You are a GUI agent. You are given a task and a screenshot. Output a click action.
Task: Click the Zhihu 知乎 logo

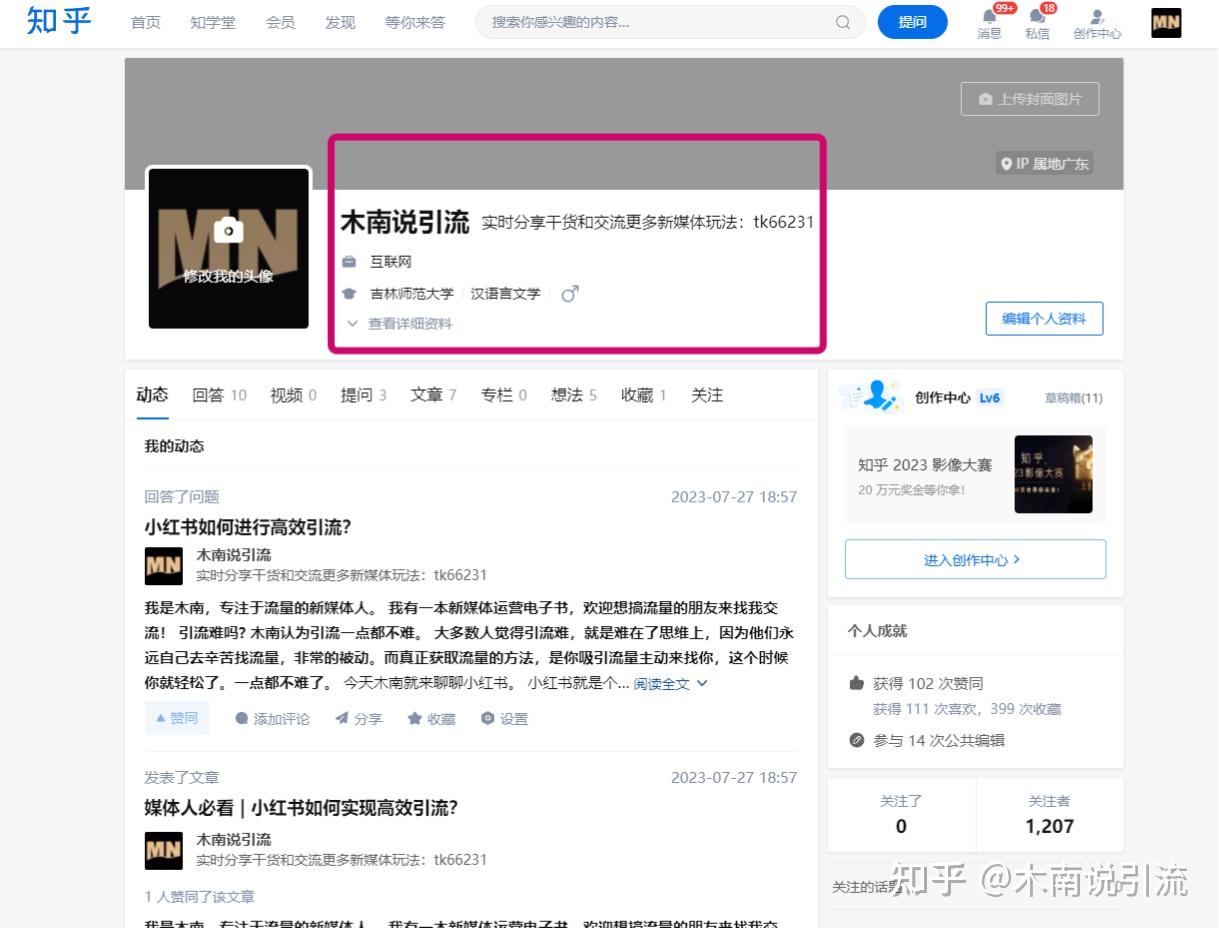pos(60,21)
